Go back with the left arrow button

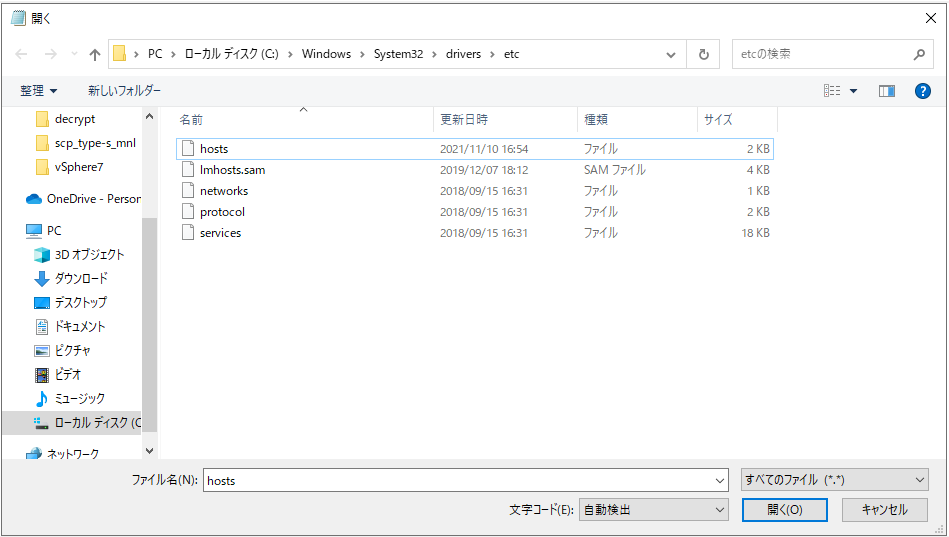click(x=21, y=54)
